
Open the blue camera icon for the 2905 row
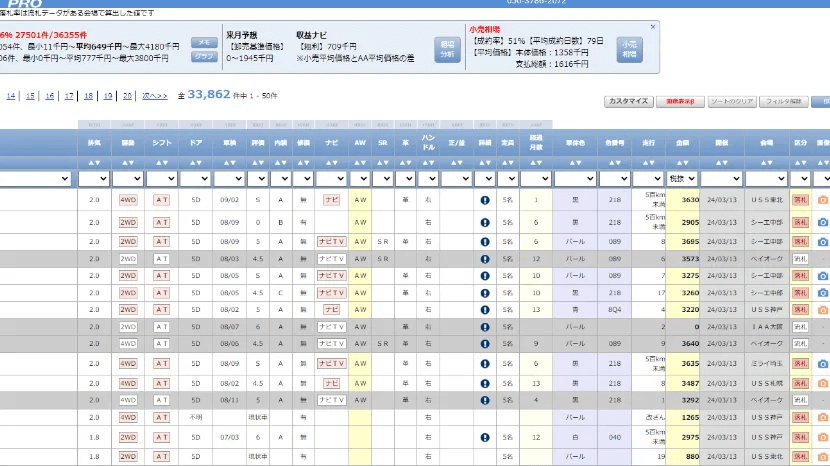pyautogui.click(x=822, y=220)
